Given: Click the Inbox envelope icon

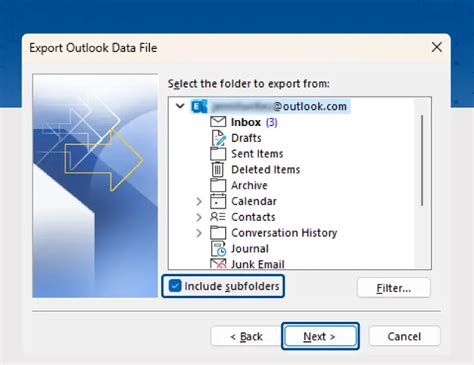Looking at the screenshot, I should (218, 122).
